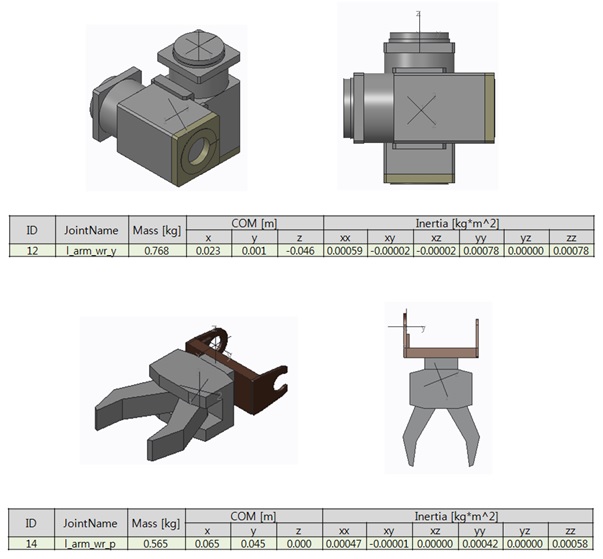Click COM [m] header in l_arm_wr_y table
The image size is (603, 559).
pyautogui.click(x=255, y=223)
